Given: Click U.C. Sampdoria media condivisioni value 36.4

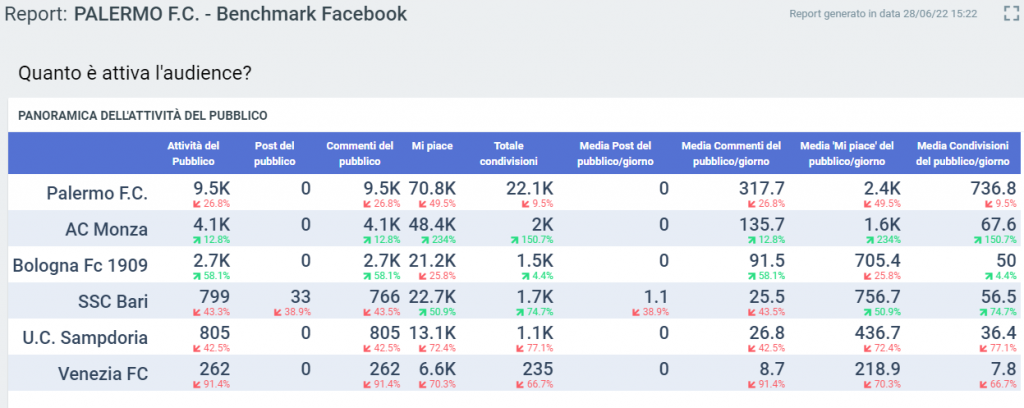Looking at the screenshot, I should [999, 334].
